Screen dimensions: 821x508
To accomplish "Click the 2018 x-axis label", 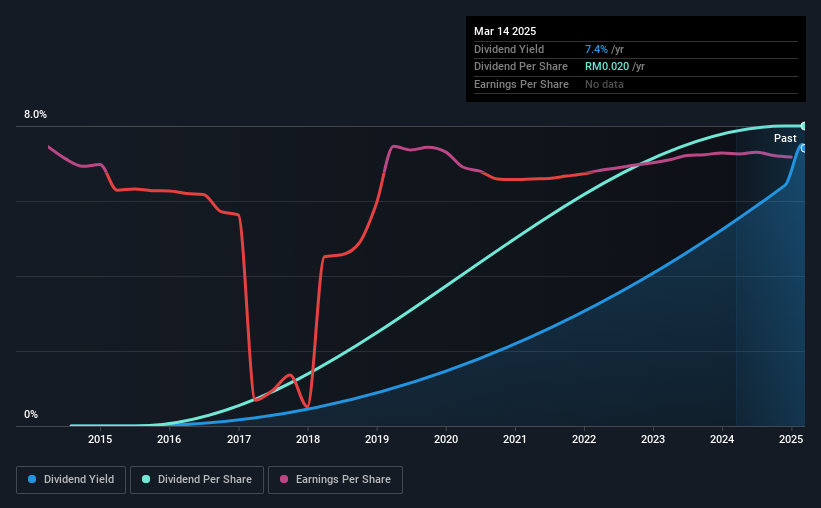I will 308,439.
